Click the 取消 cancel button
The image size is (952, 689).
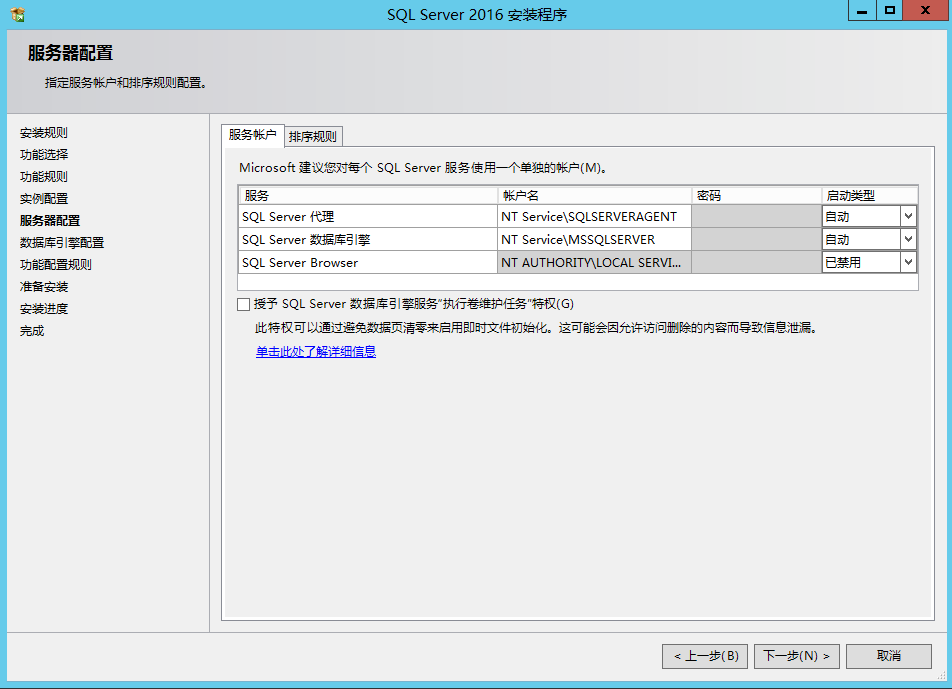tap(889, 656)
